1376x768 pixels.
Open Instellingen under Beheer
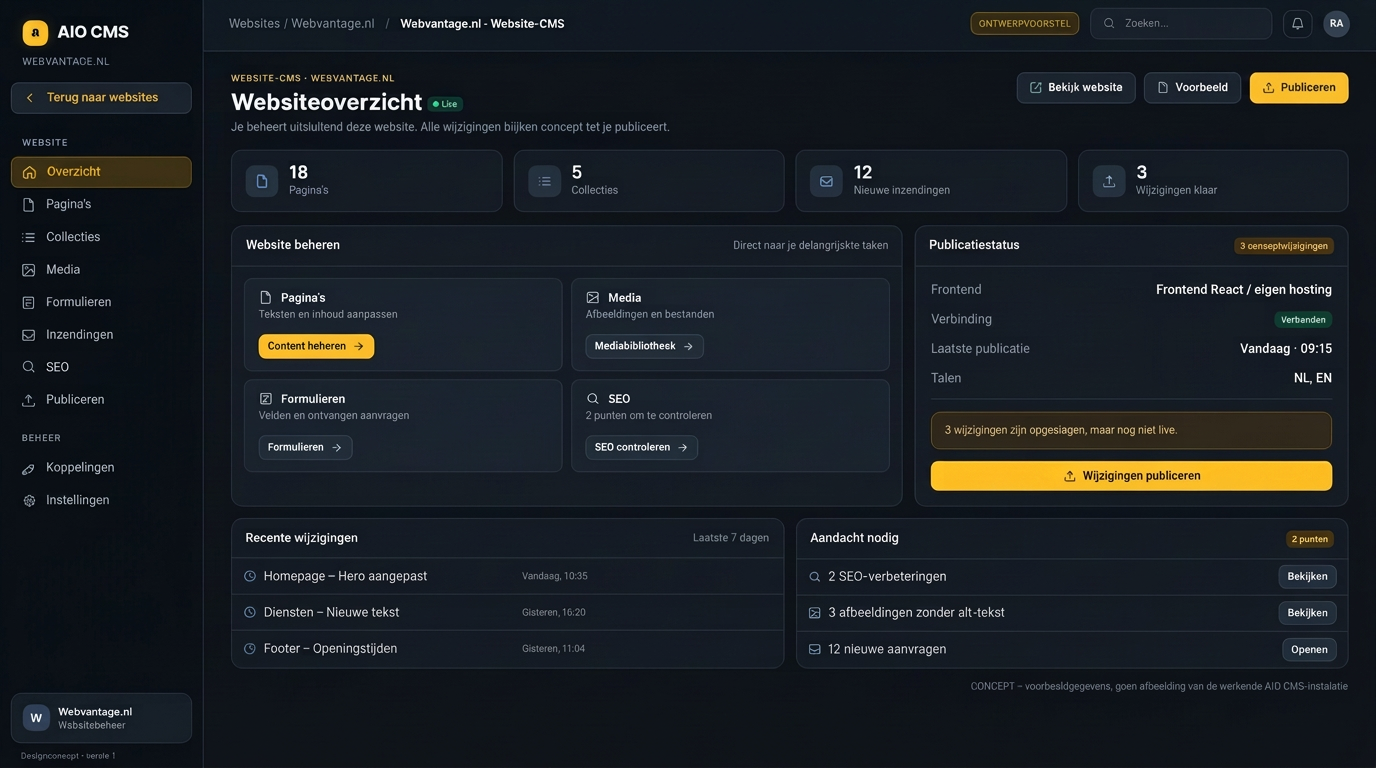(x=101, y=500)
